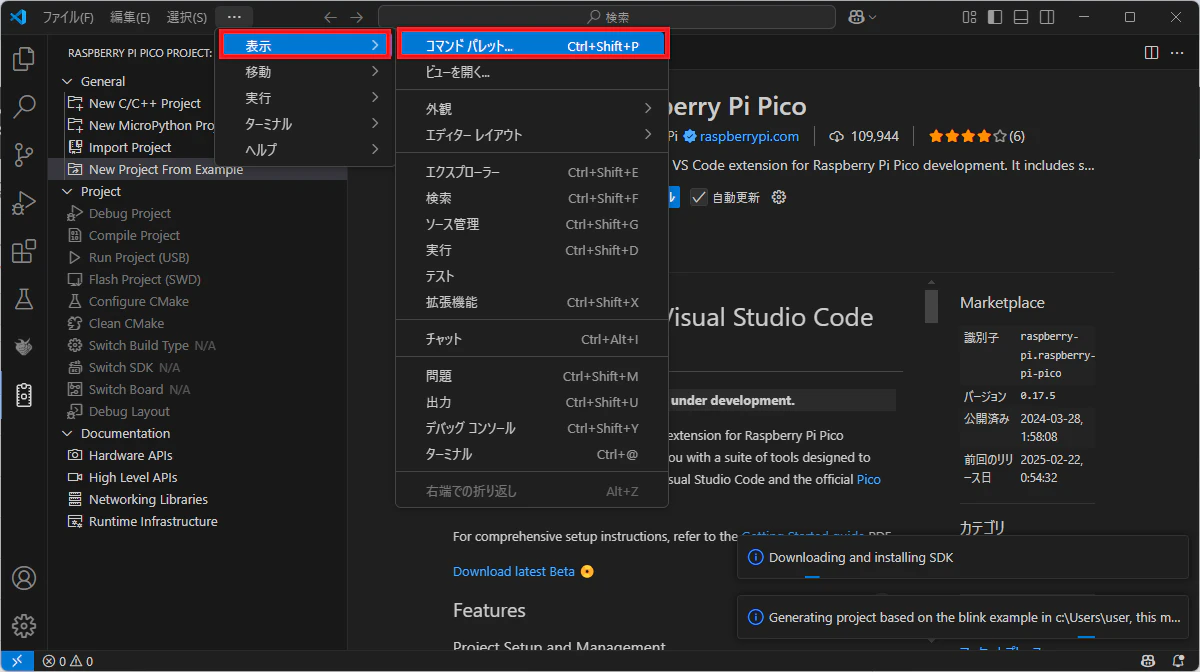The height and width of the screenshot is (672, 1200).
Task: Choose エクスプローラー in the view menu
Action: pos(532,172)
